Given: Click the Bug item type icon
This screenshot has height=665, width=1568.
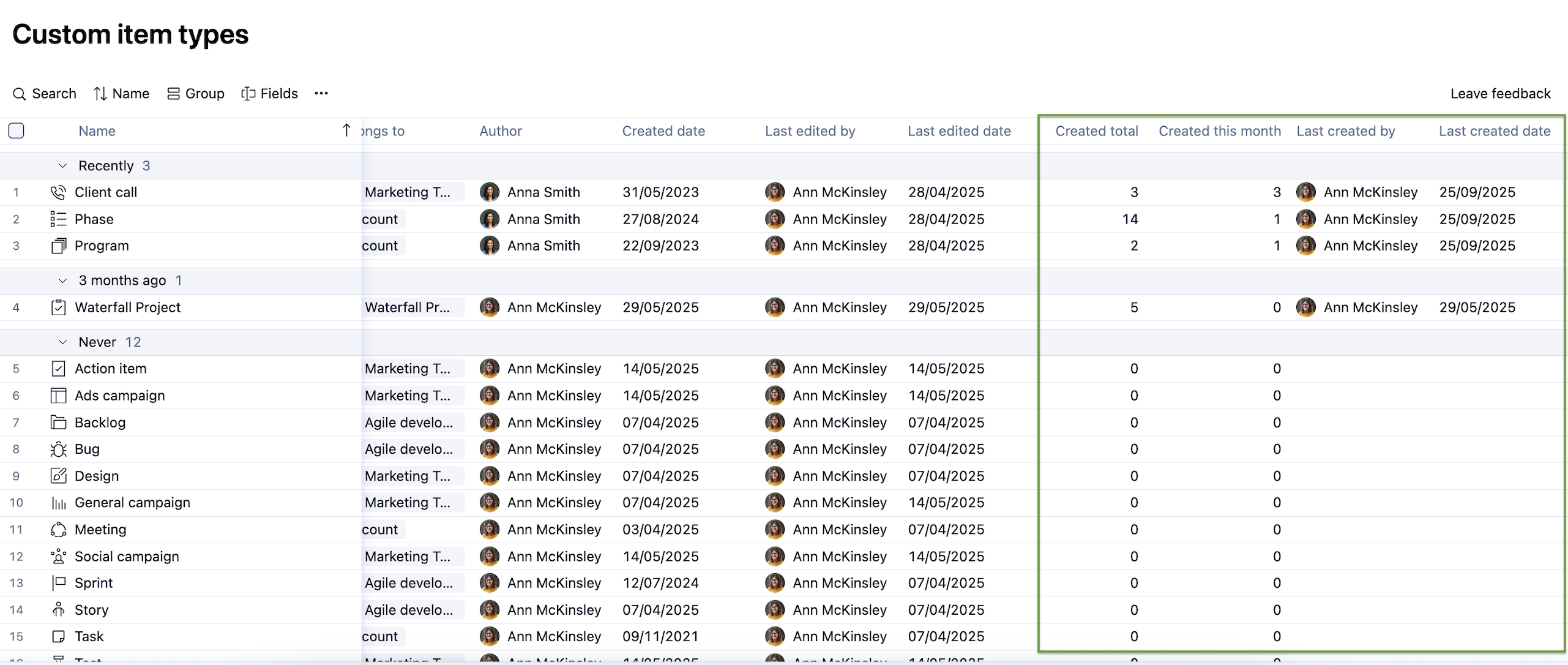Looking at the screenshot, I should (58, 449).
